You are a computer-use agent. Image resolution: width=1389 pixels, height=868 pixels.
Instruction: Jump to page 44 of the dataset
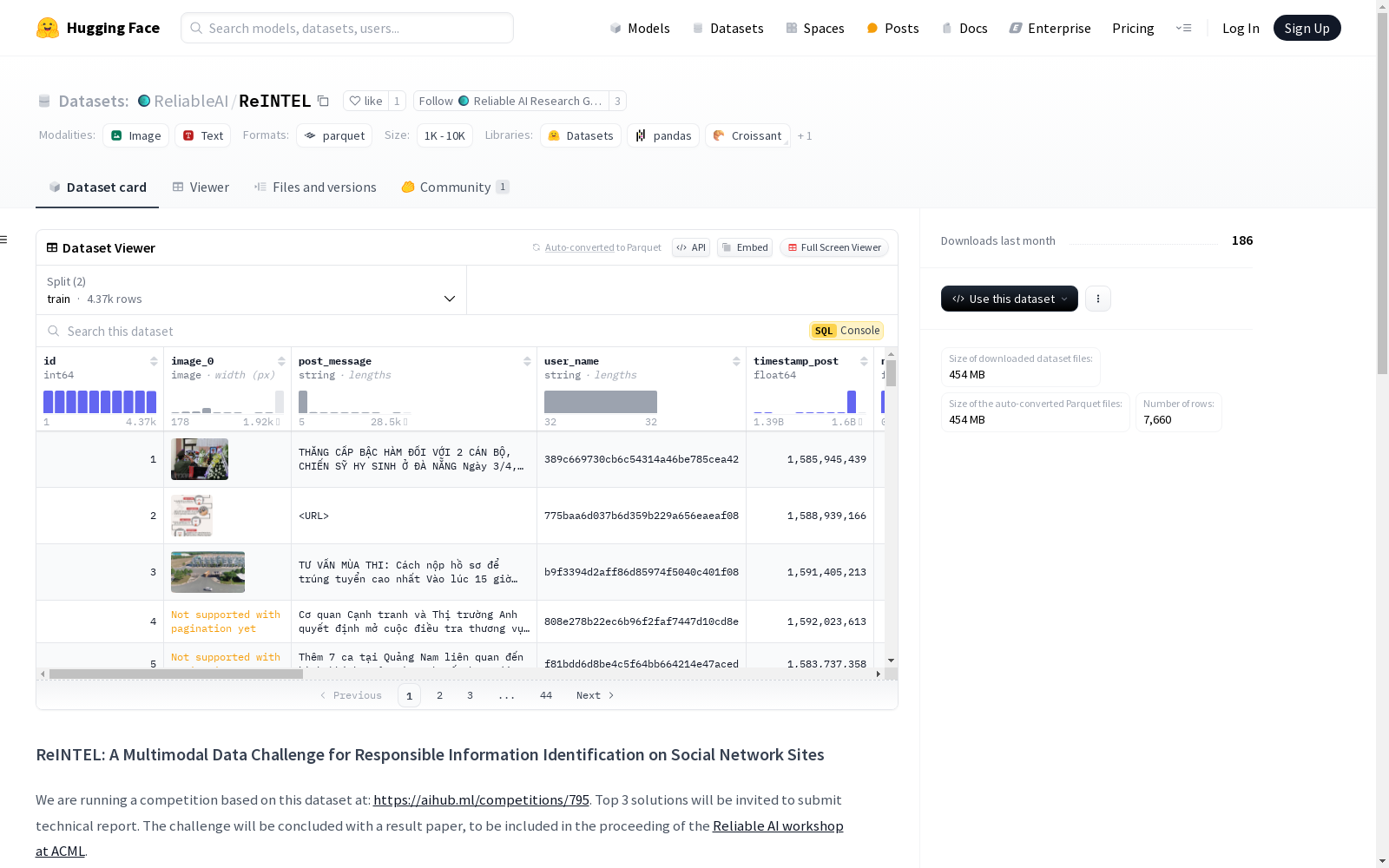546,695
